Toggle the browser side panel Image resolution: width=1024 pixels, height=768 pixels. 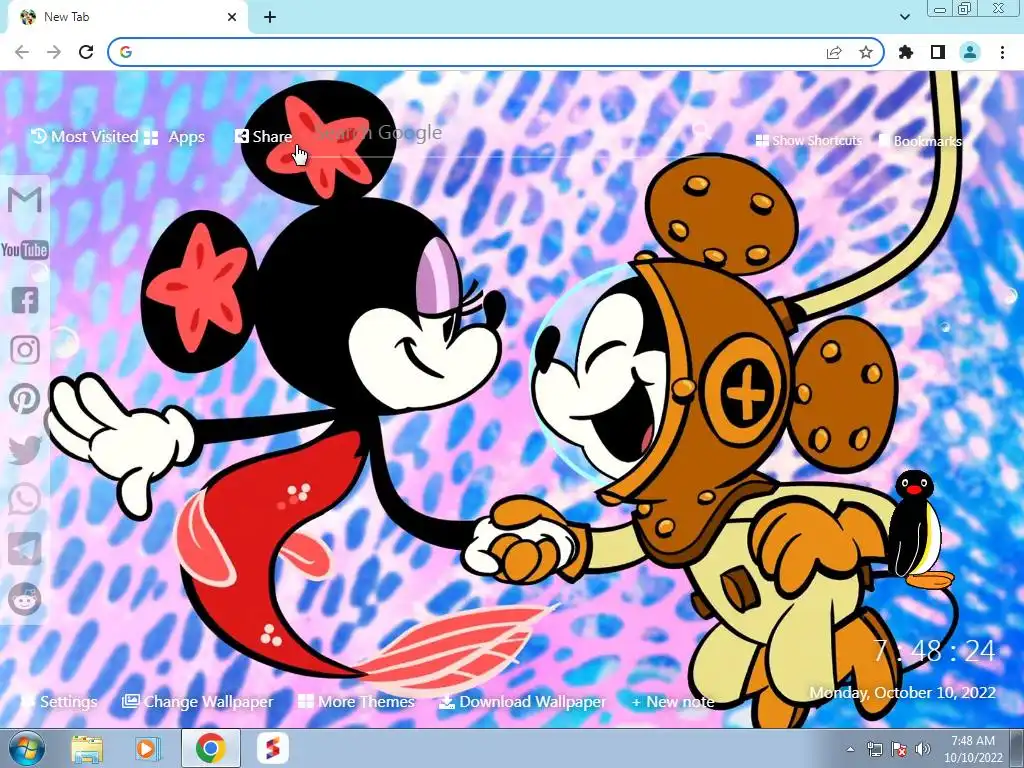[938, 52]
